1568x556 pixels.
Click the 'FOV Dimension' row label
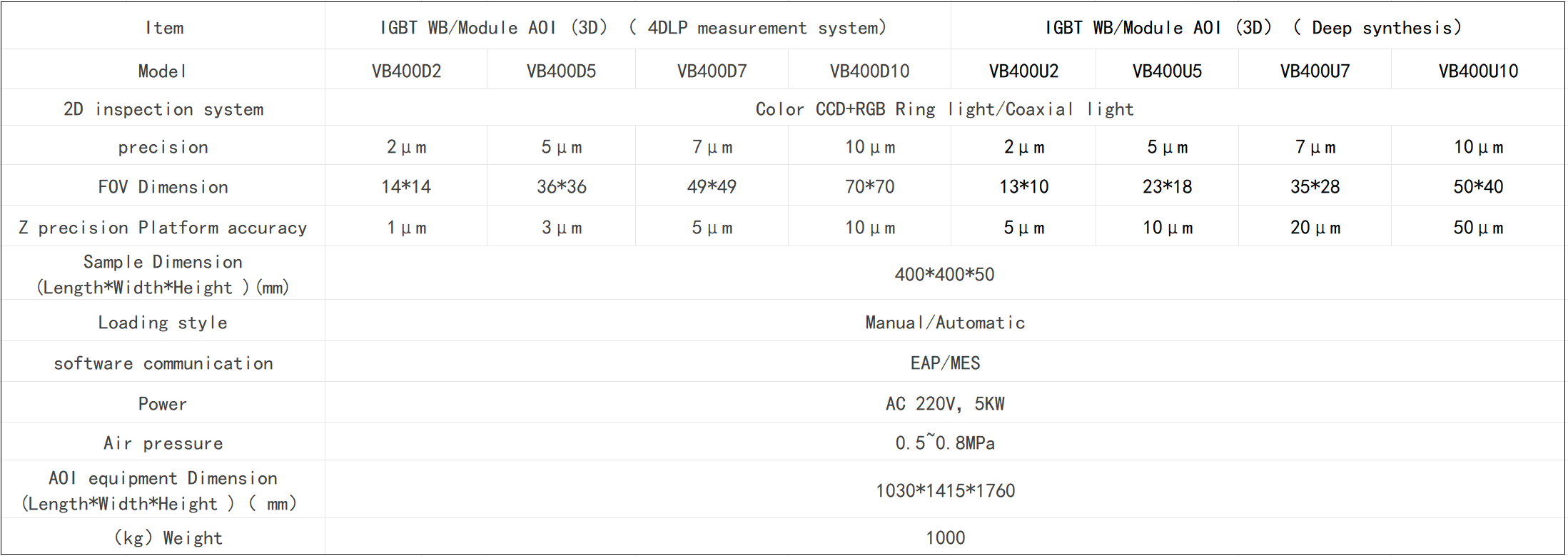[163, 187]
